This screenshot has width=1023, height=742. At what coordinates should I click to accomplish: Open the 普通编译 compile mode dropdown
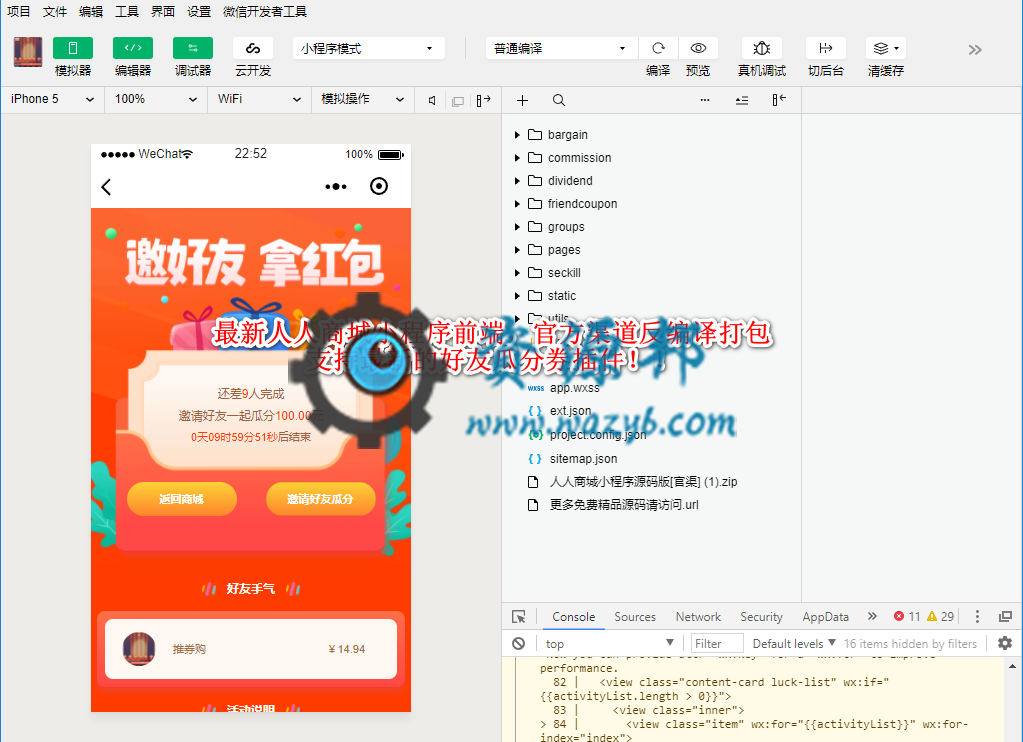click(x=562, y=48)
